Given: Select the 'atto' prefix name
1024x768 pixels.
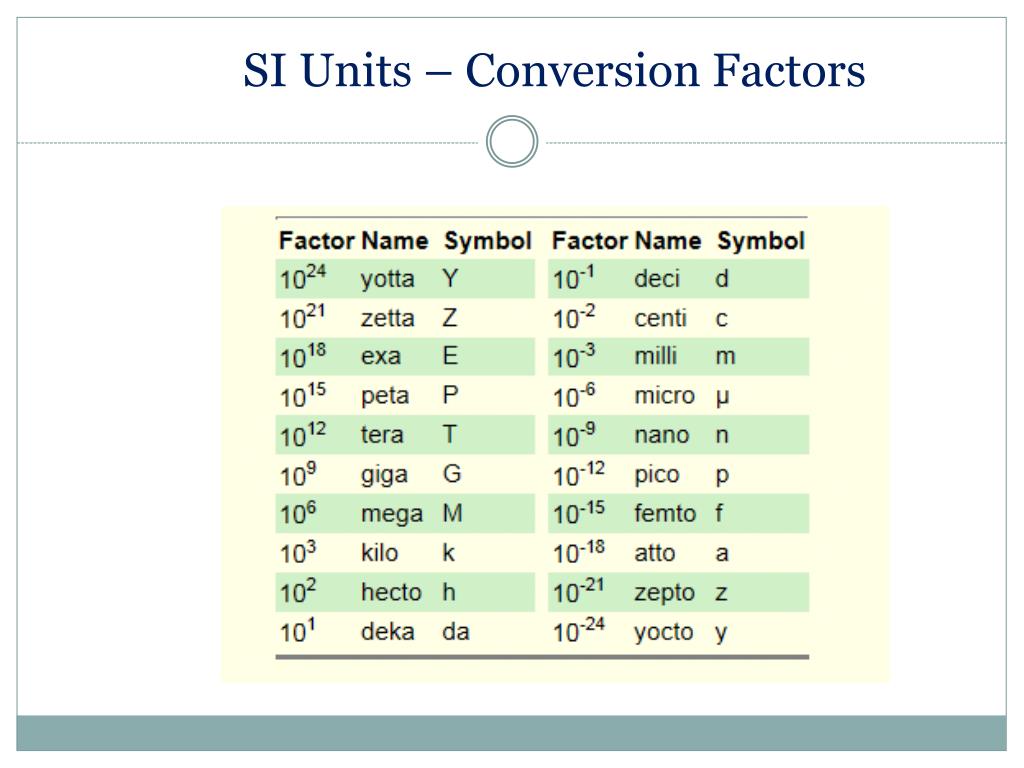Looking at the screenshot, I should (654, 553).
